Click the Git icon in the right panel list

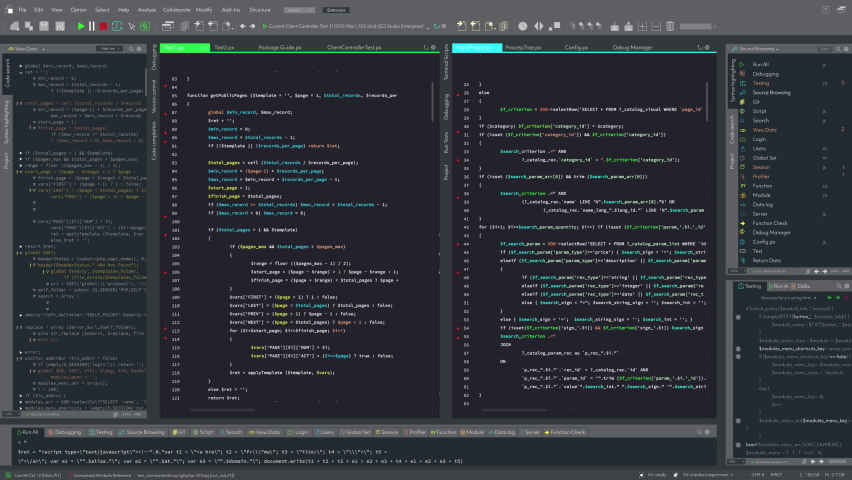pos(743,101)
